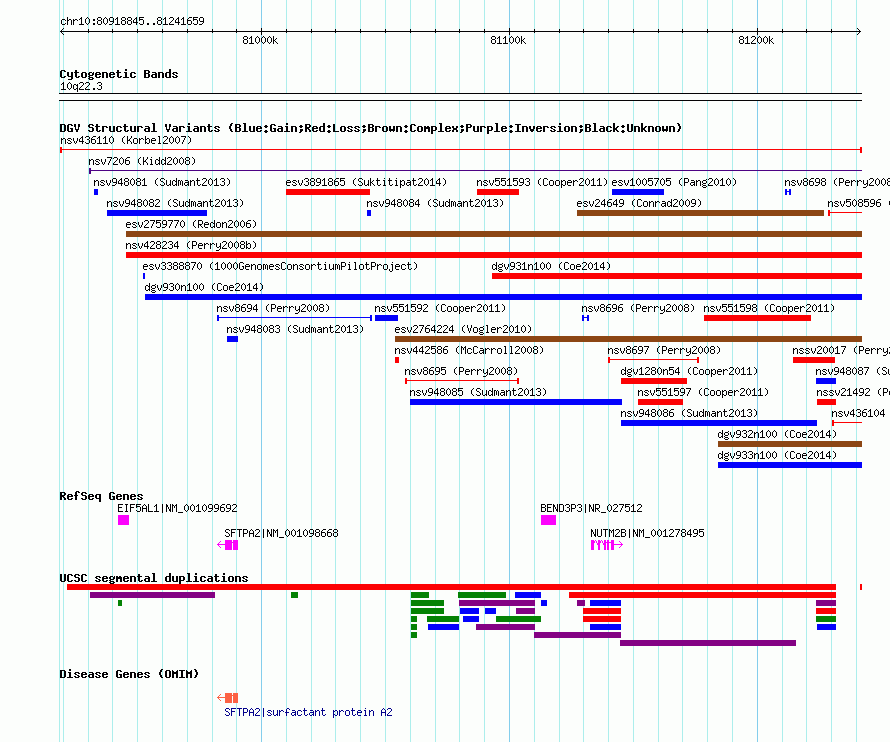Click the nsv948087 blue bar
This screenshot has height=742, width=890.
[x=826, y=381]
